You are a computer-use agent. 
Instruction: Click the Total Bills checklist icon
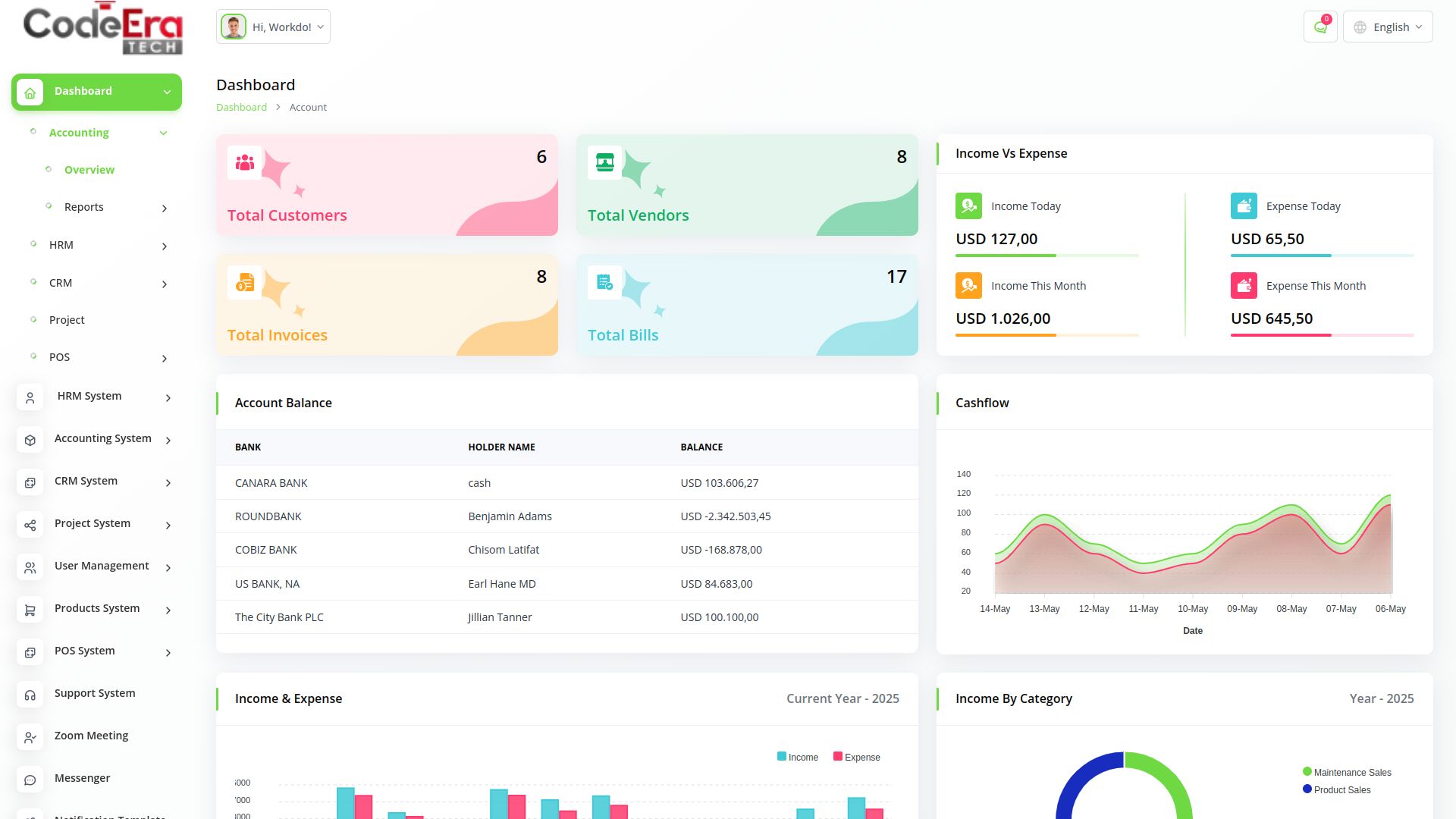[x=604, y=283]
